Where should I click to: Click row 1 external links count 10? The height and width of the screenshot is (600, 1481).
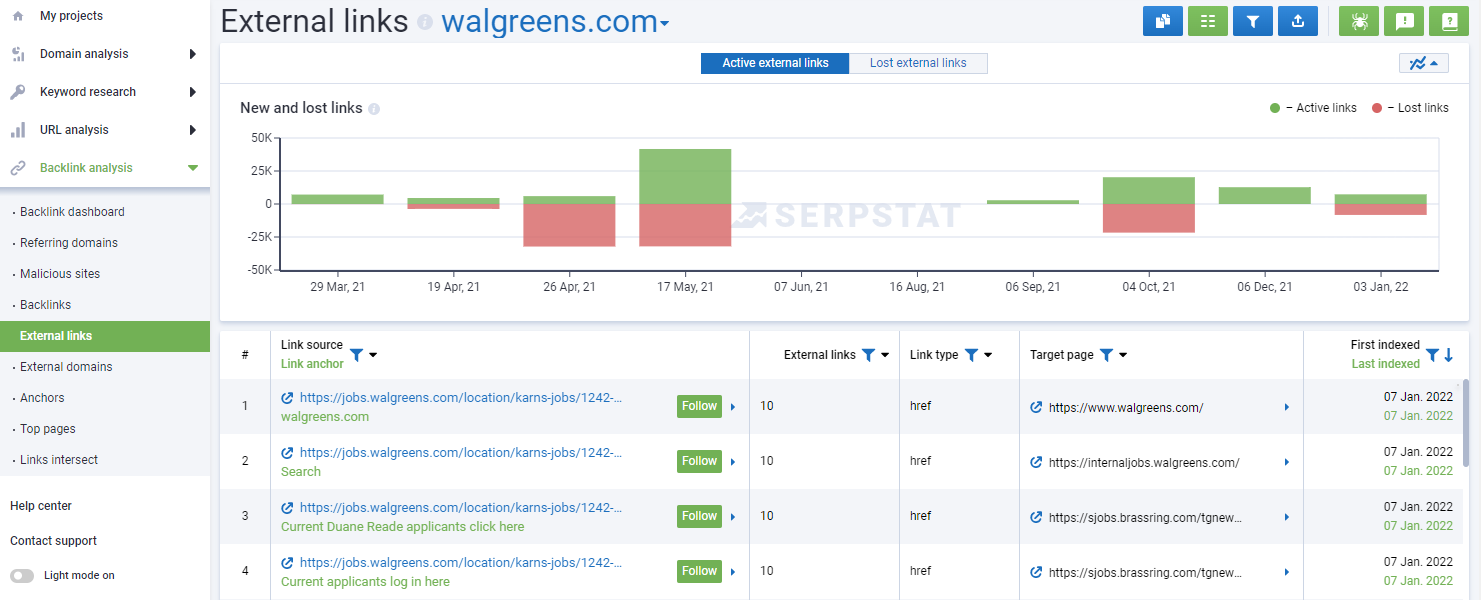click(x=767, y=406)
